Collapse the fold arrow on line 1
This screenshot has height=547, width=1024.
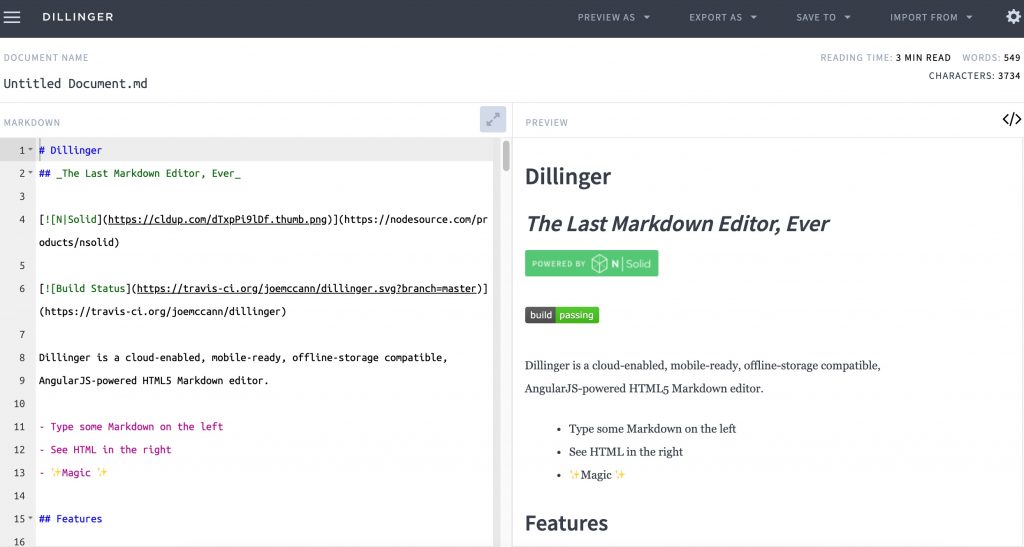point(30,150)
